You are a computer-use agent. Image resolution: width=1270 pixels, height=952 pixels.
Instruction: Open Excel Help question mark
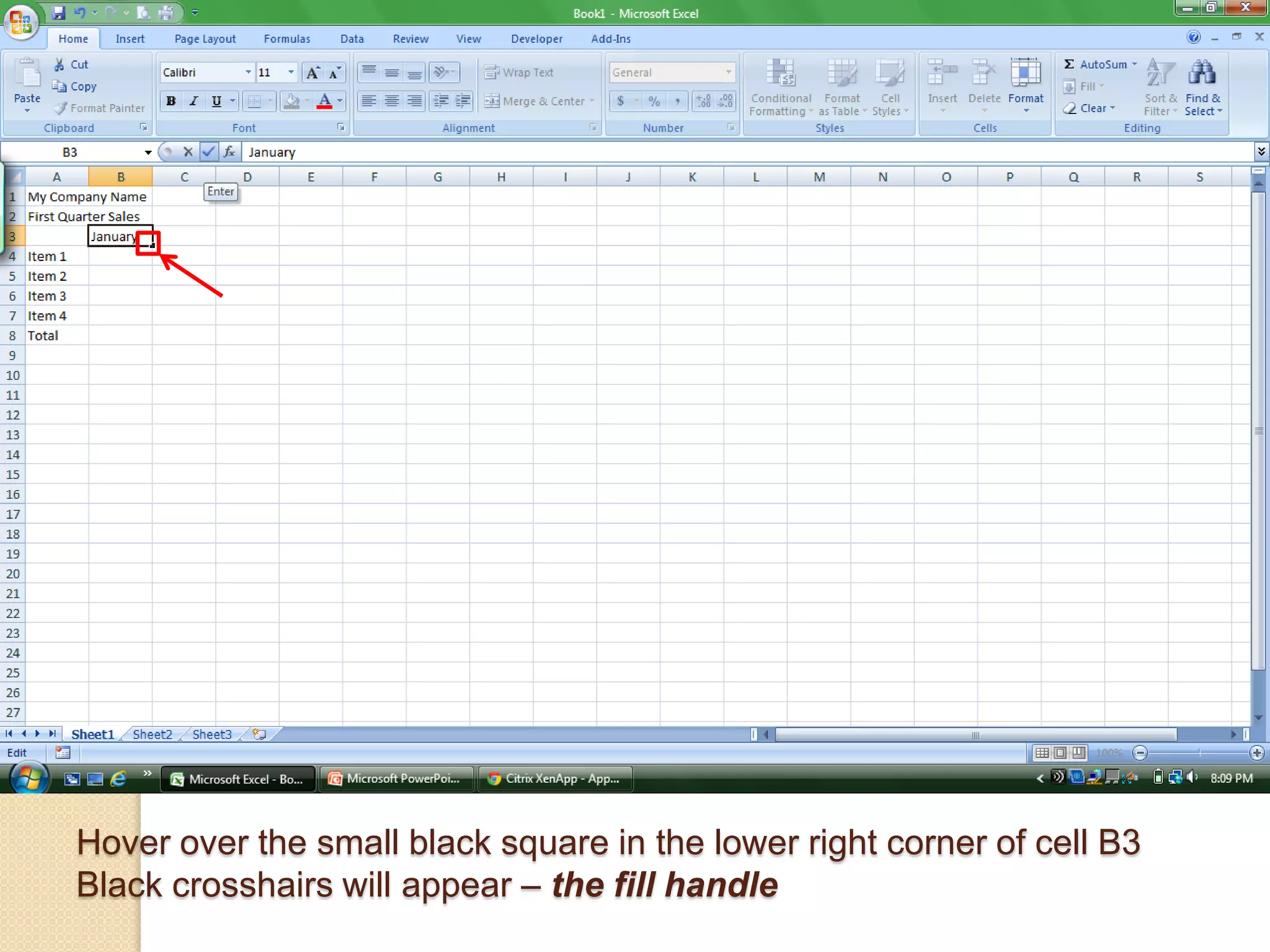(x=1194, y=37)
